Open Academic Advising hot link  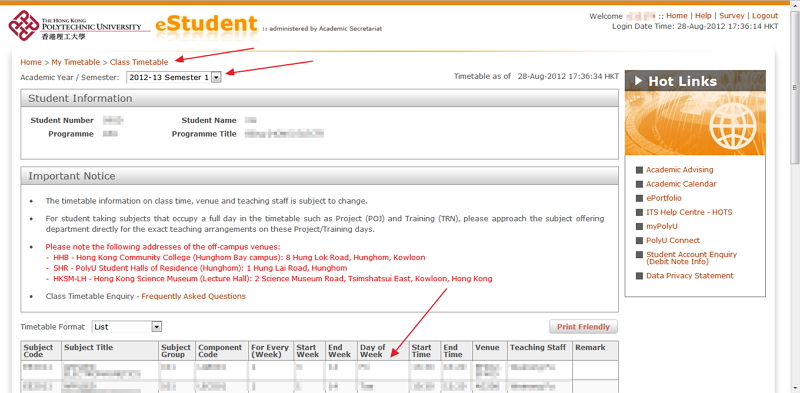coord(680,170)
